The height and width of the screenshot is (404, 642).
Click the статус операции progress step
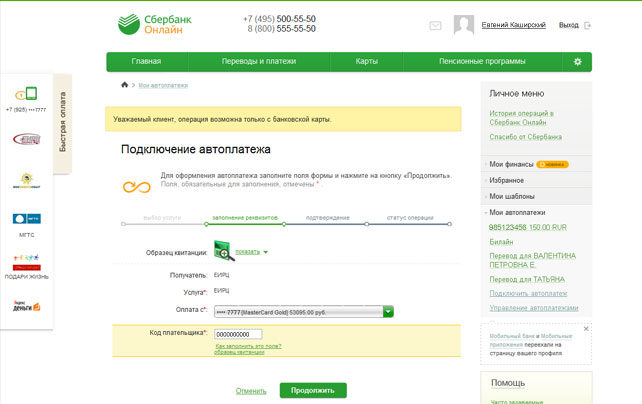410,218
